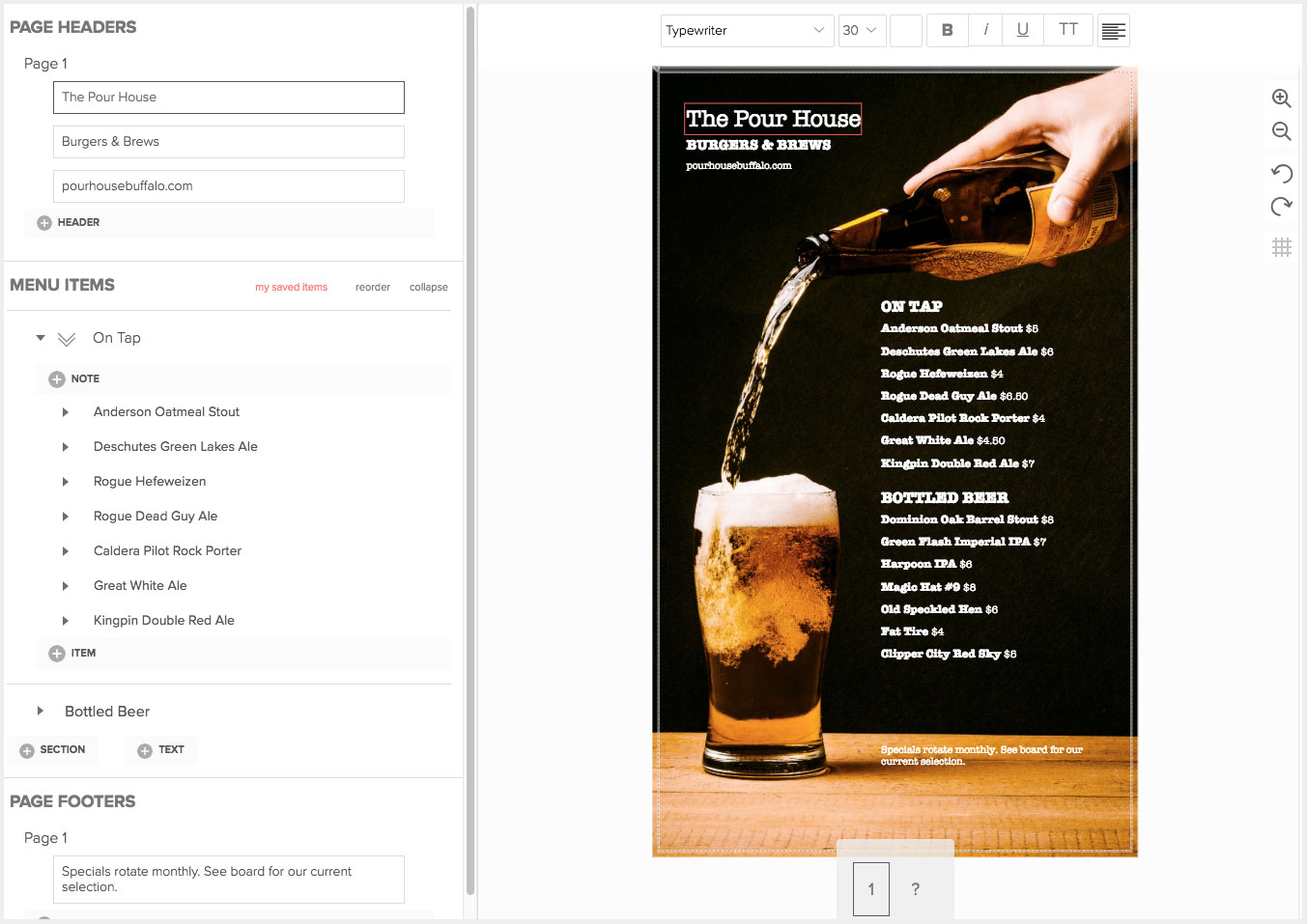Apply bold formatting
Screen dimensions: 1307x924
point(947,30)
